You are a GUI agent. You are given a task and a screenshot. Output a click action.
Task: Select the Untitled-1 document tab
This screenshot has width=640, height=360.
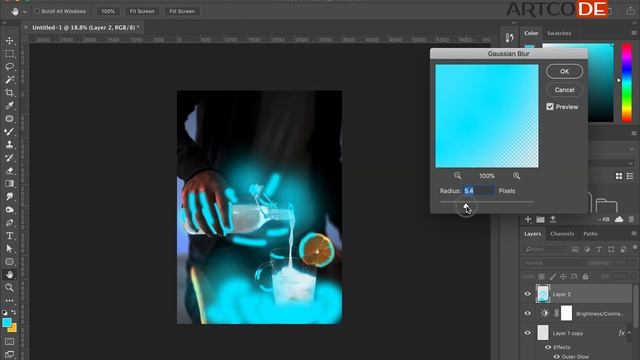pos(86,27)
